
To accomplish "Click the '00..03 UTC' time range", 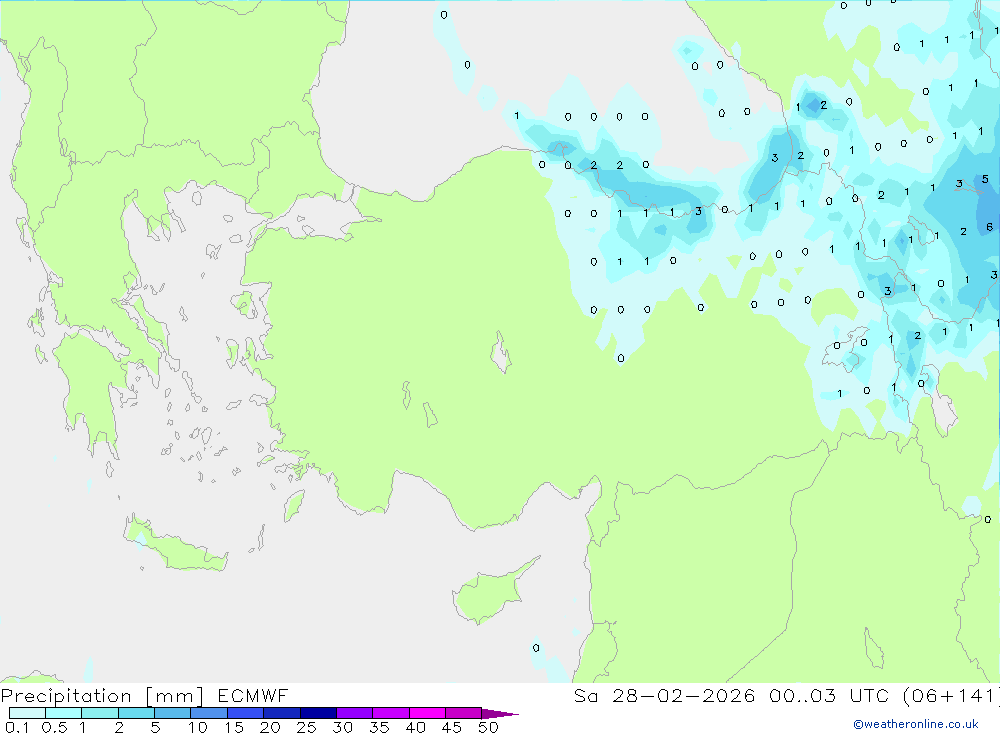I will click(x=829, y=695).
